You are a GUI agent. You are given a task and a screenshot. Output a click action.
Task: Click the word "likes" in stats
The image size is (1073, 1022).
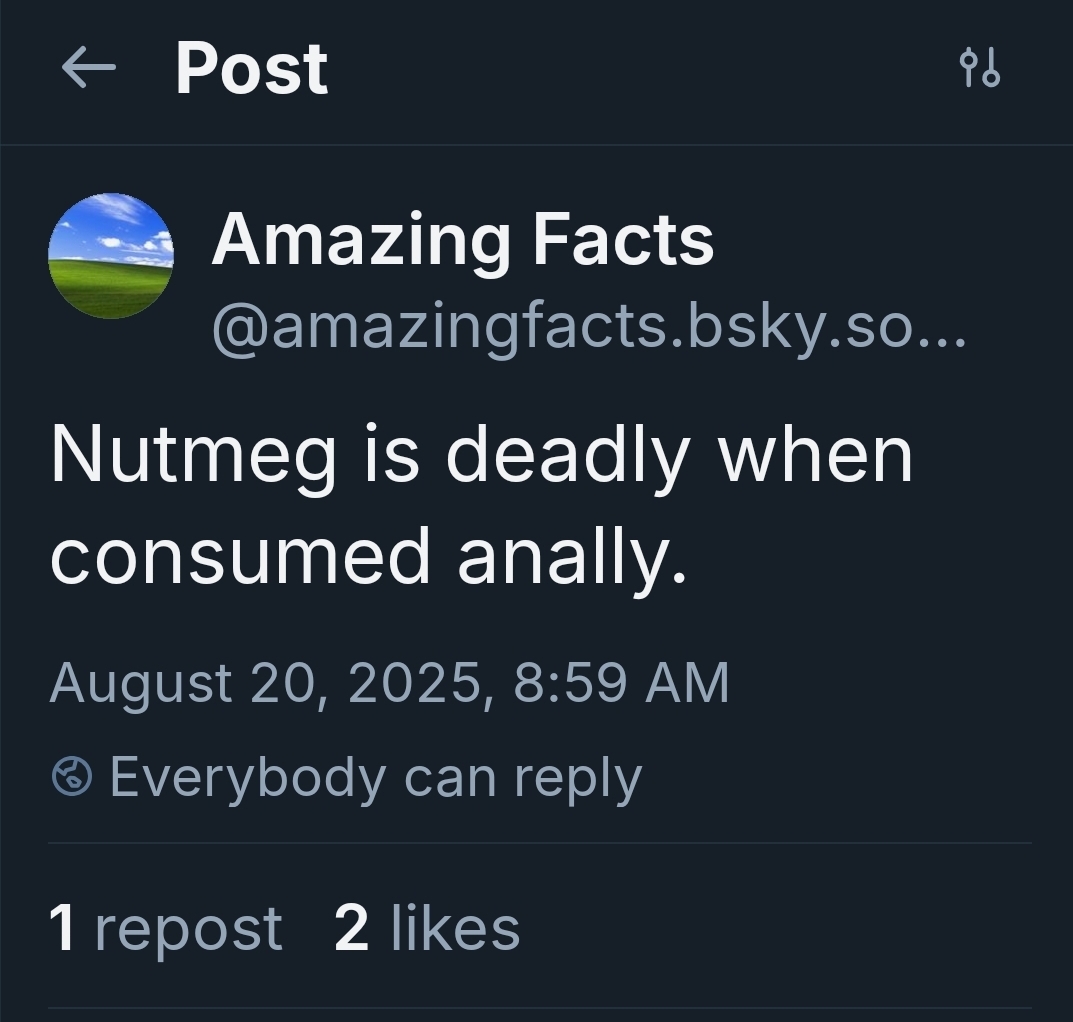pyautogui.click(x=455, y=927)
